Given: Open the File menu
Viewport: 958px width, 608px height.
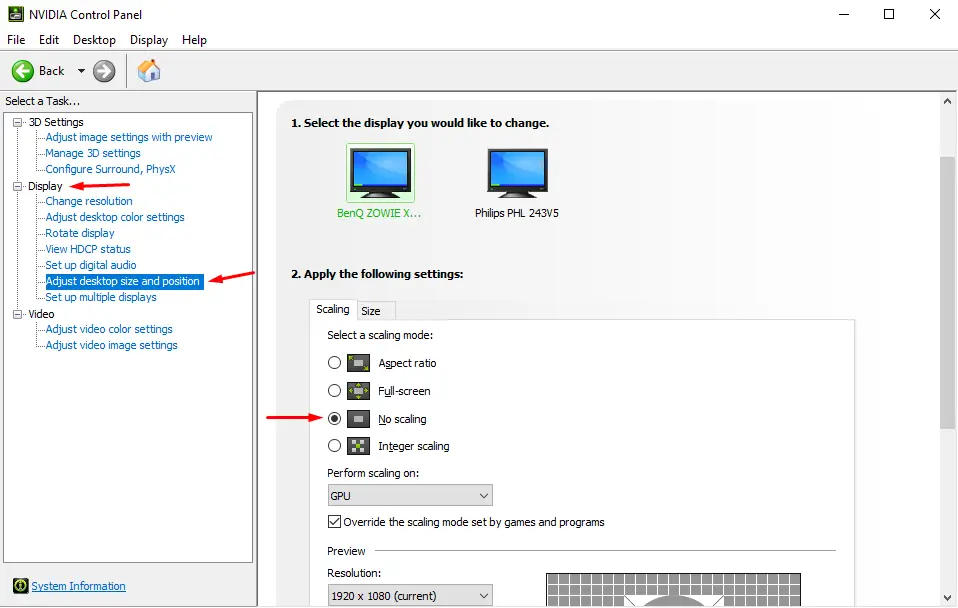Looking at the screenshot, I should pyautogui.click(x=16, y=40).
